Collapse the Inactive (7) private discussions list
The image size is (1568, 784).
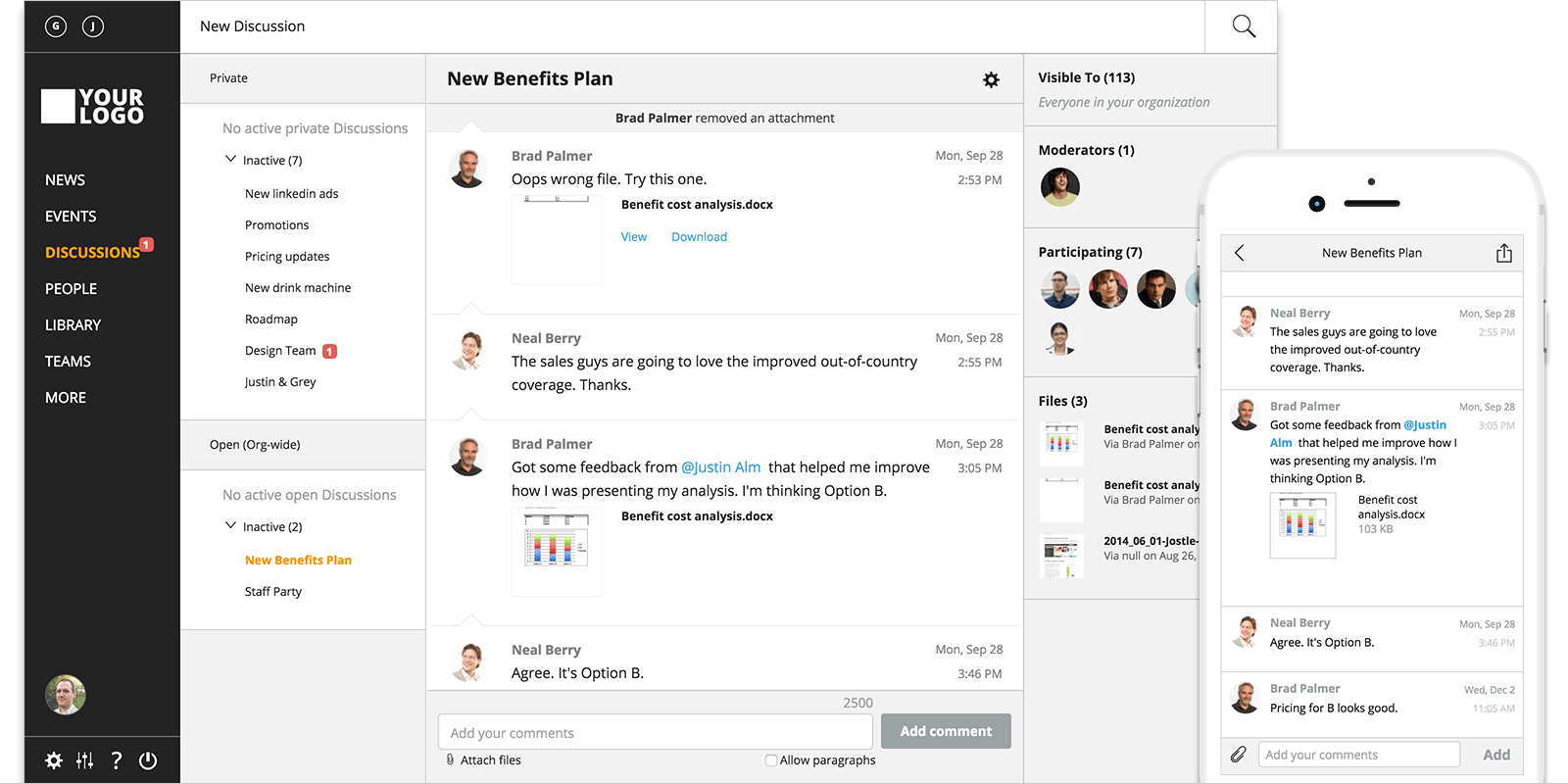231,159
